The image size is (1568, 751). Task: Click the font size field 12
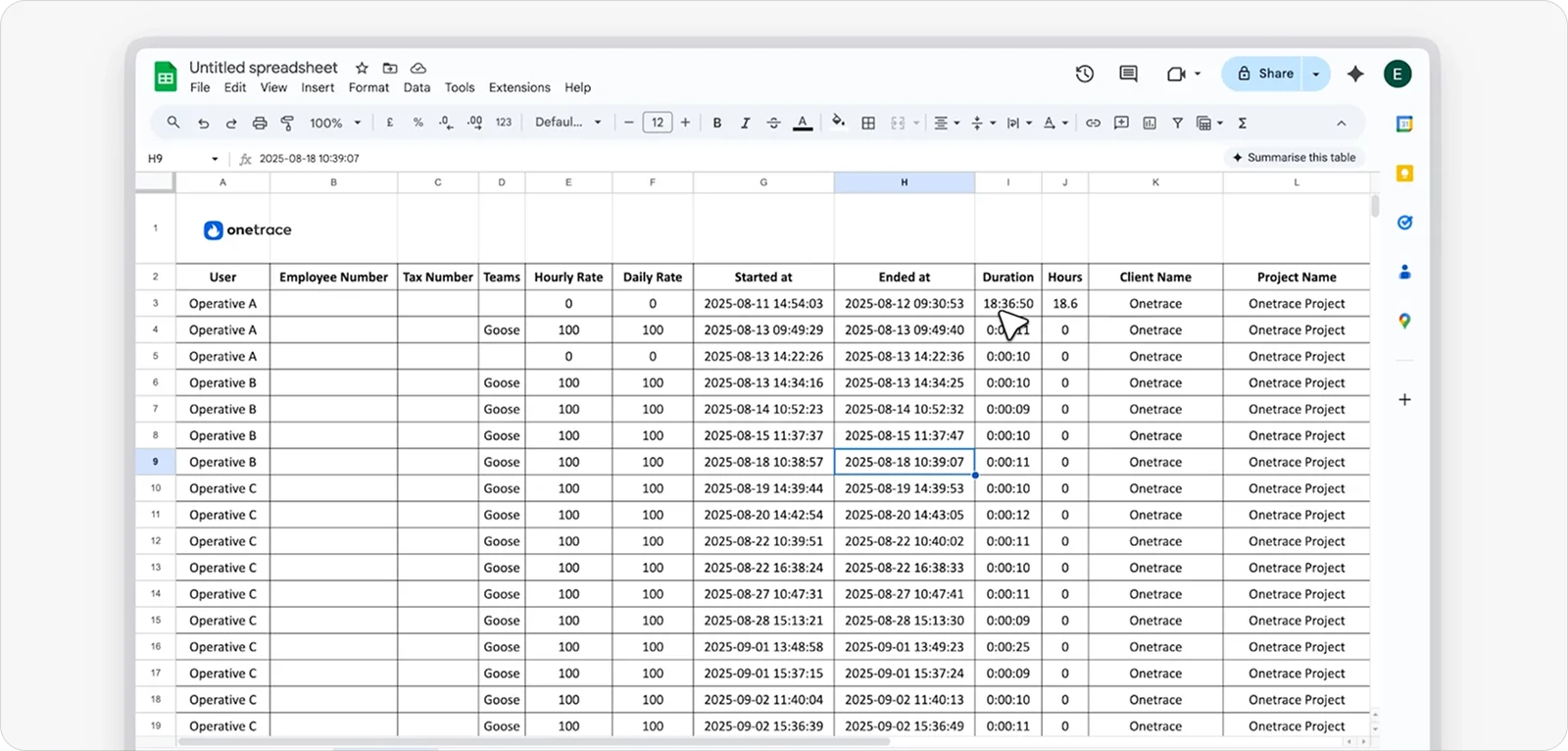[658, 123]
